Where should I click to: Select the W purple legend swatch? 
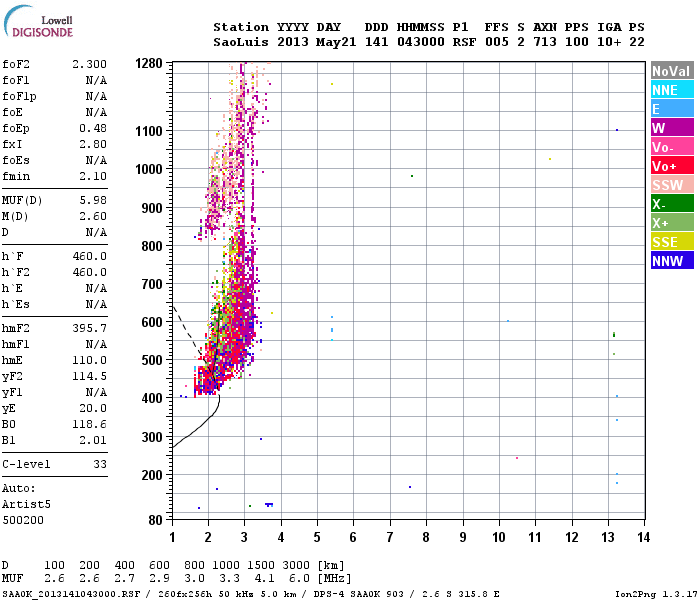tap(672, 128)
